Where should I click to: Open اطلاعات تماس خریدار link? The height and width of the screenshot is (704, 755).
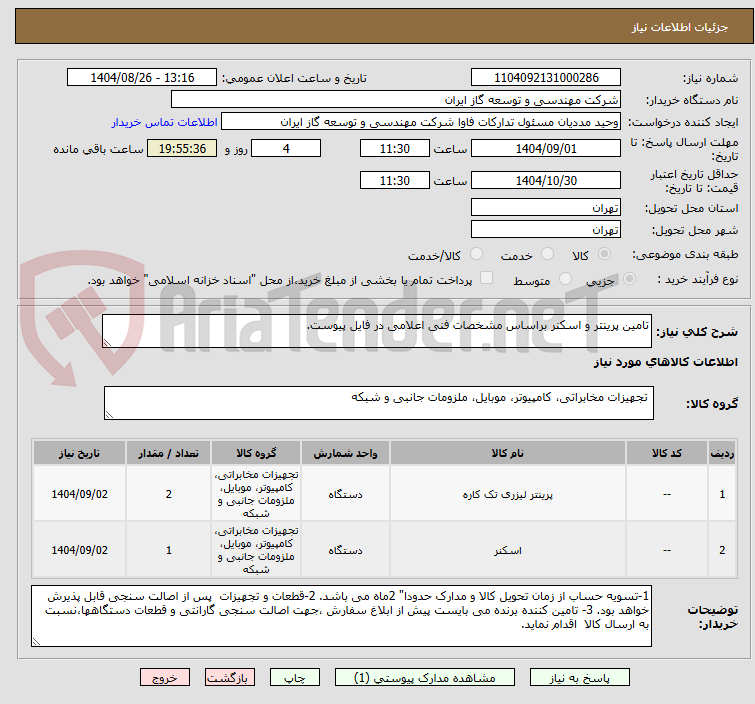pyautogui.click(x=165, y=122)
